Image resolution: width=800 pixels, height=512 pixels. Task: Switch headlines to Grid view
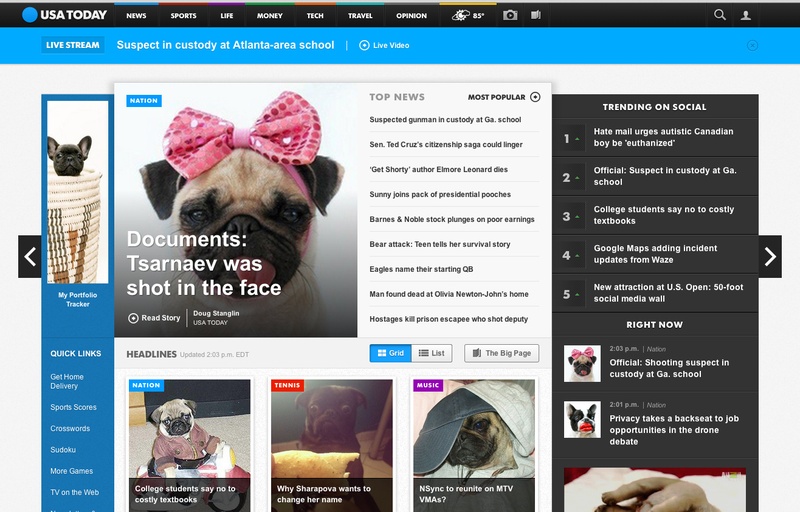point(390,353)
